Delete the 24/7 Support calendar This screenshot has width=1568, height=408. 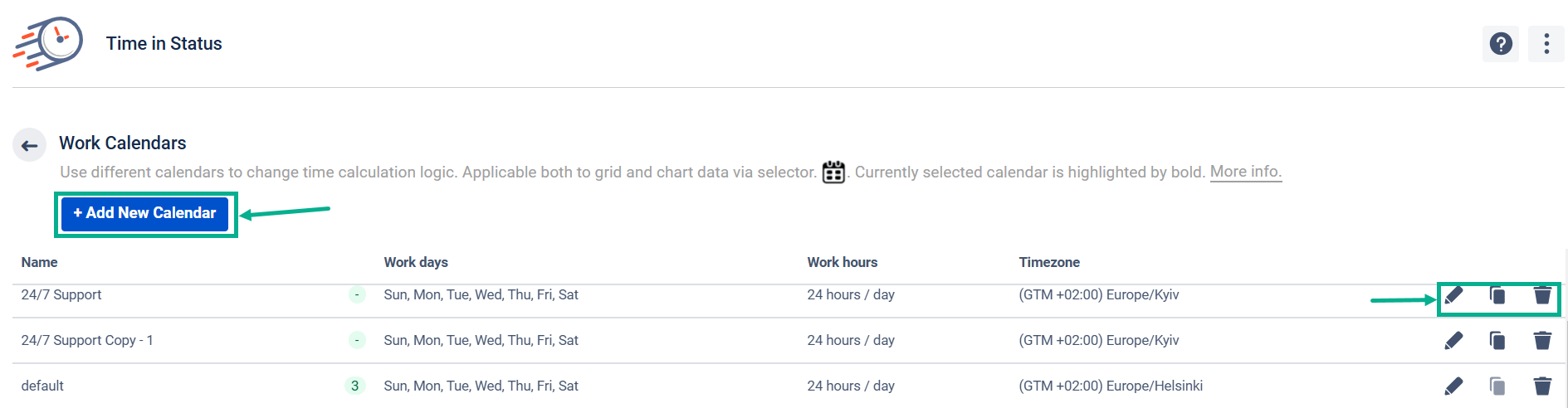pos(1542,295)
